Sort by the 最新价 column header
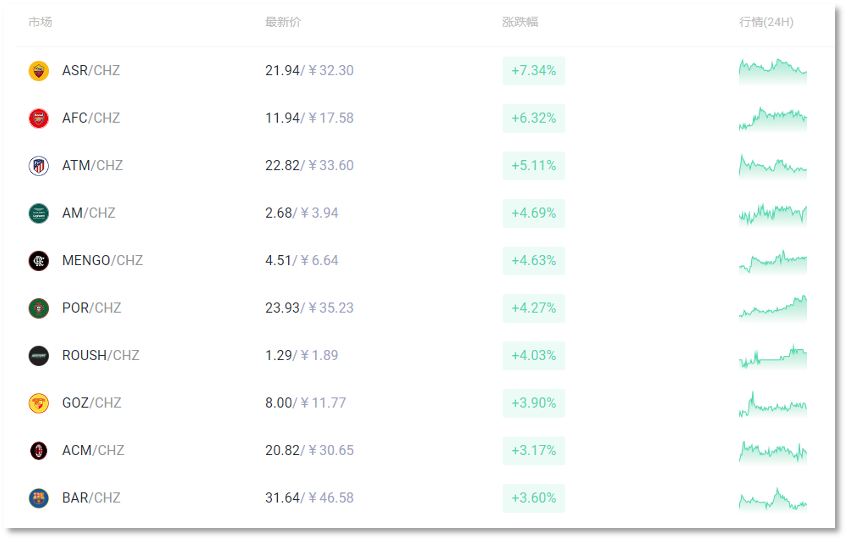Viewport: 848px width, 542px height. [x=283, y=22]
